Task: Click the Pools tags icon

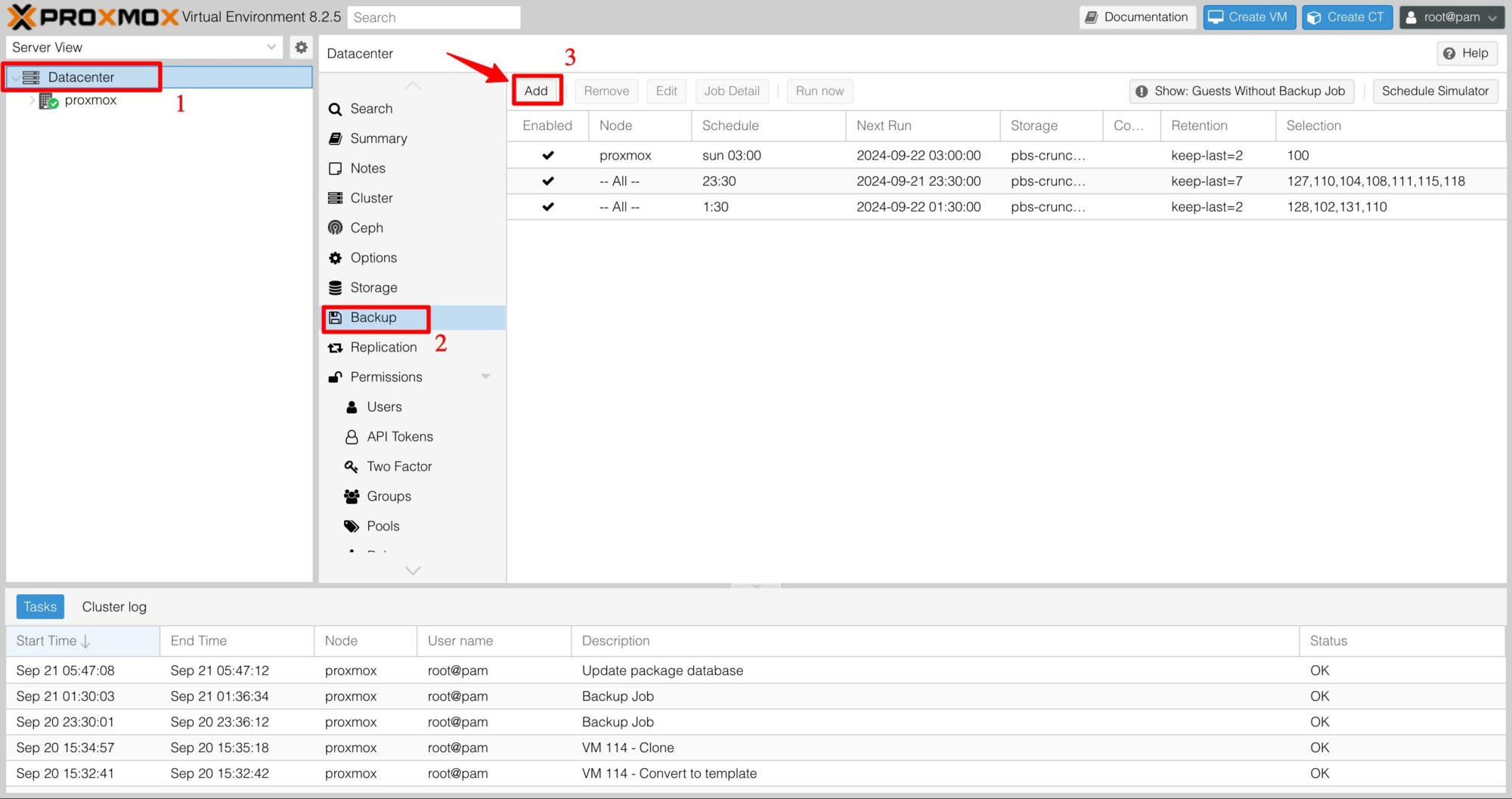Action: point(352,526)
